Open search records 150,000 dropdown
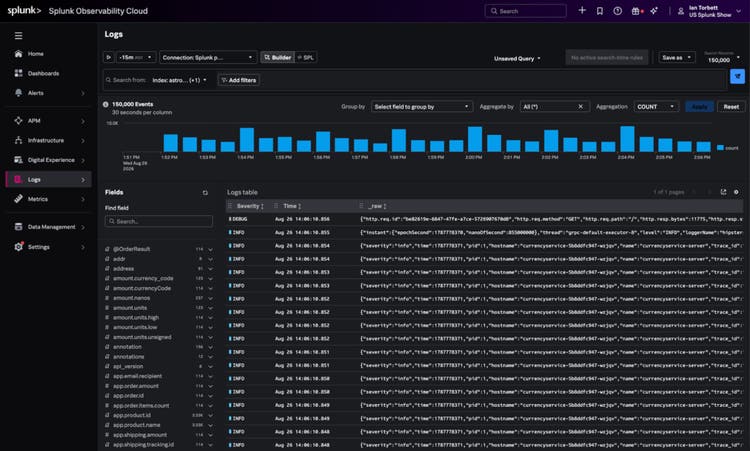 point(723,60)
